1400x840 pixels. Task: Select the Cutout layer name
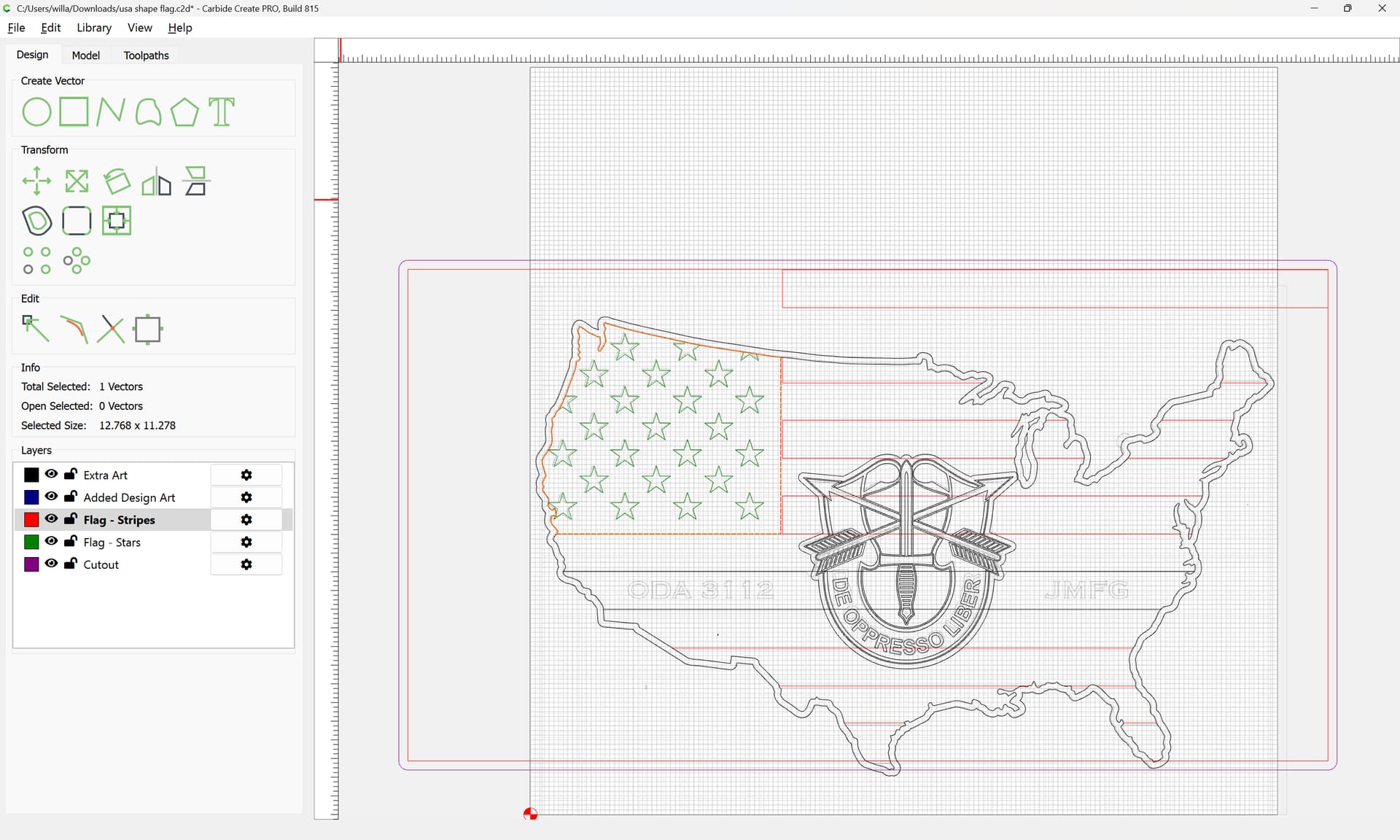tap(101, 564)
